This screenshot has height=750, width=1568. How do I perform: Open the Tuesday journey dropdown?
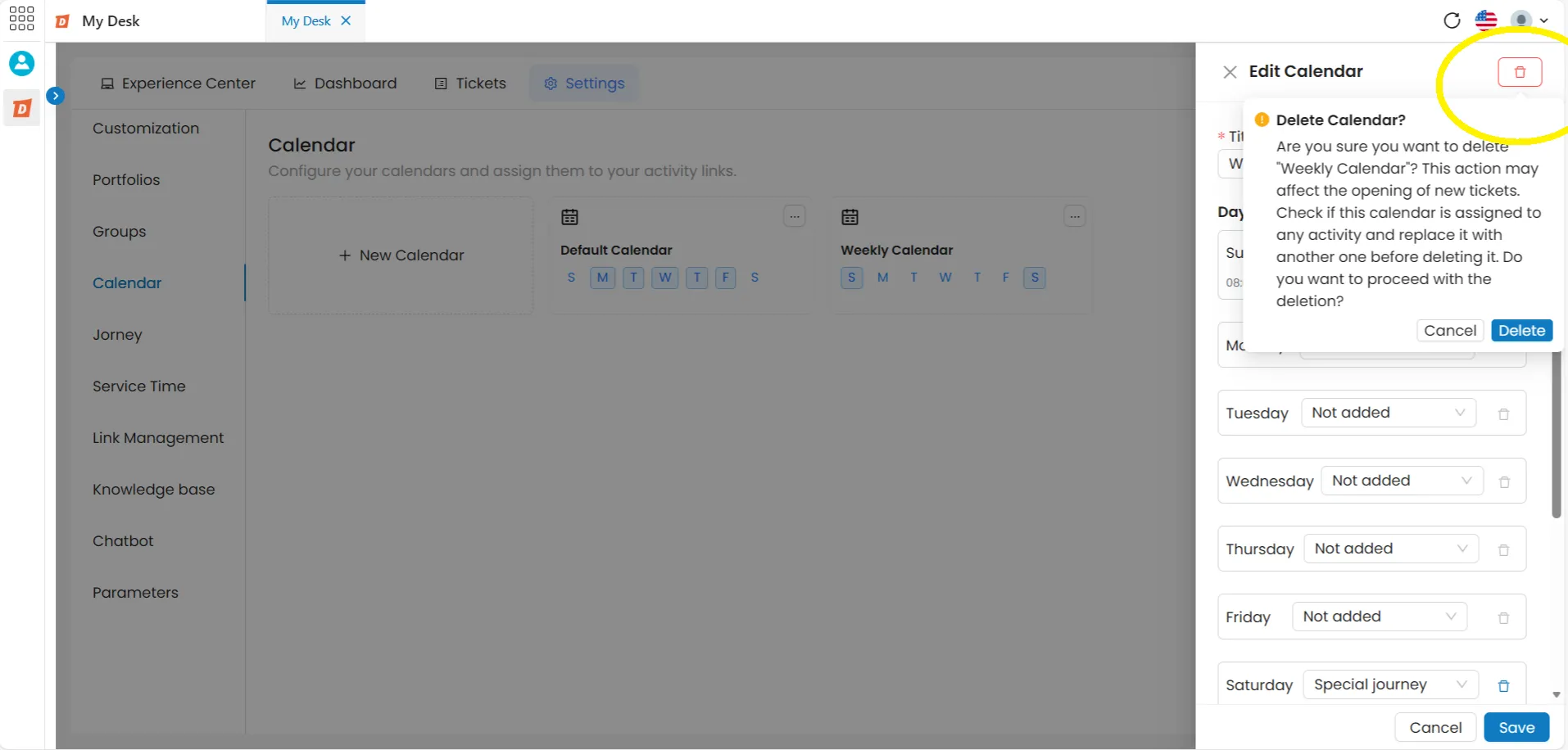[x=1389, y=413]
